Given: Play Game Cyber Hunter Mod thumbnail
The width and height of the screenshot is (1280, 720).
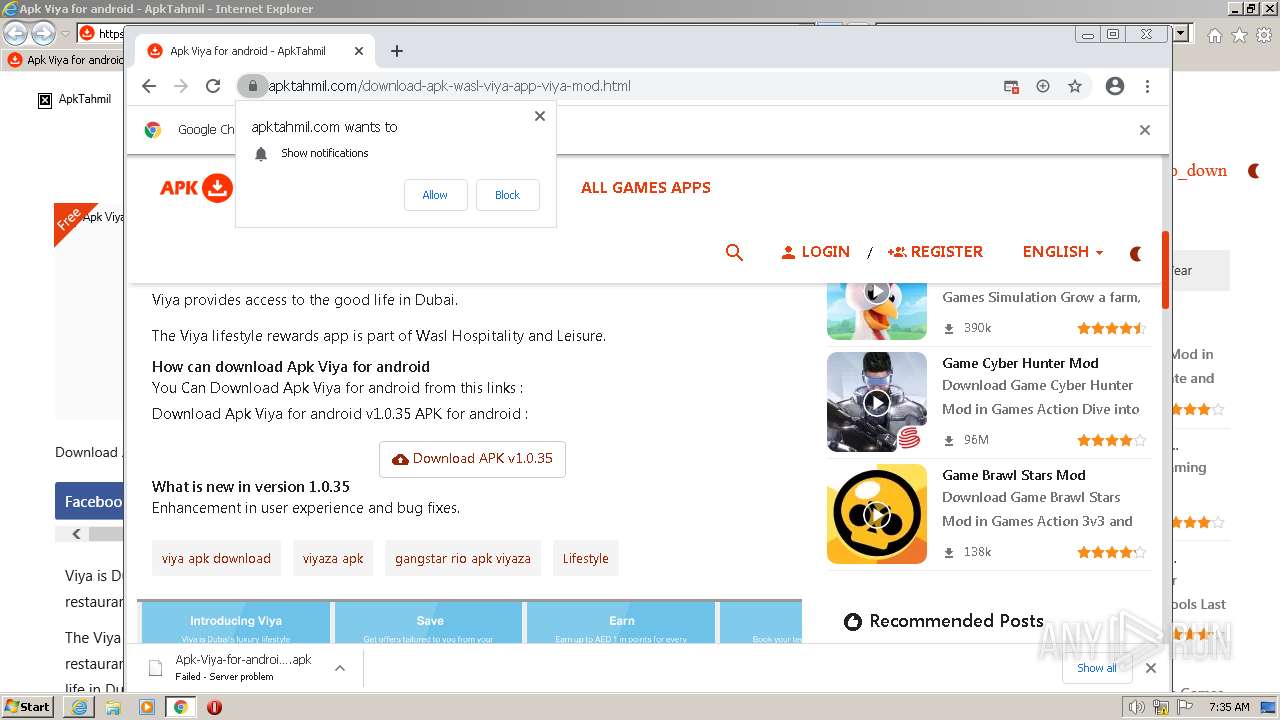Looking at the screenshot, I should pos(877,402).
